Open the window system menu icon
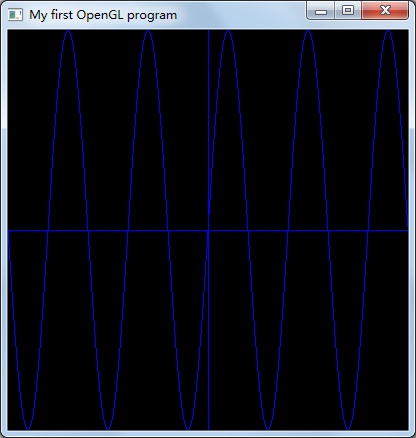The width and height of the screenshot is (416, 438). click(x=15, y=15)
